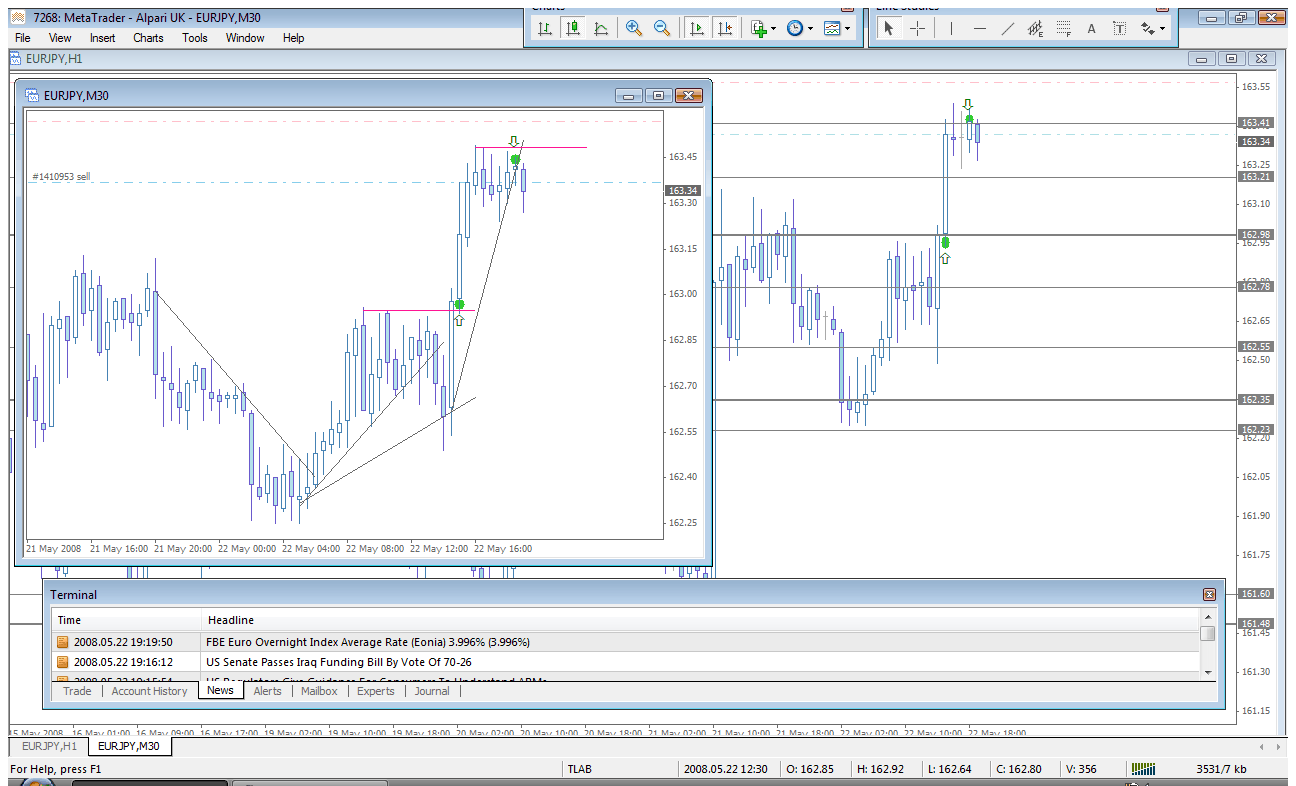This screenshot has height=786, width=1296.
Task: Click connection status bars icon
Action: click(x=1144, y=769)
